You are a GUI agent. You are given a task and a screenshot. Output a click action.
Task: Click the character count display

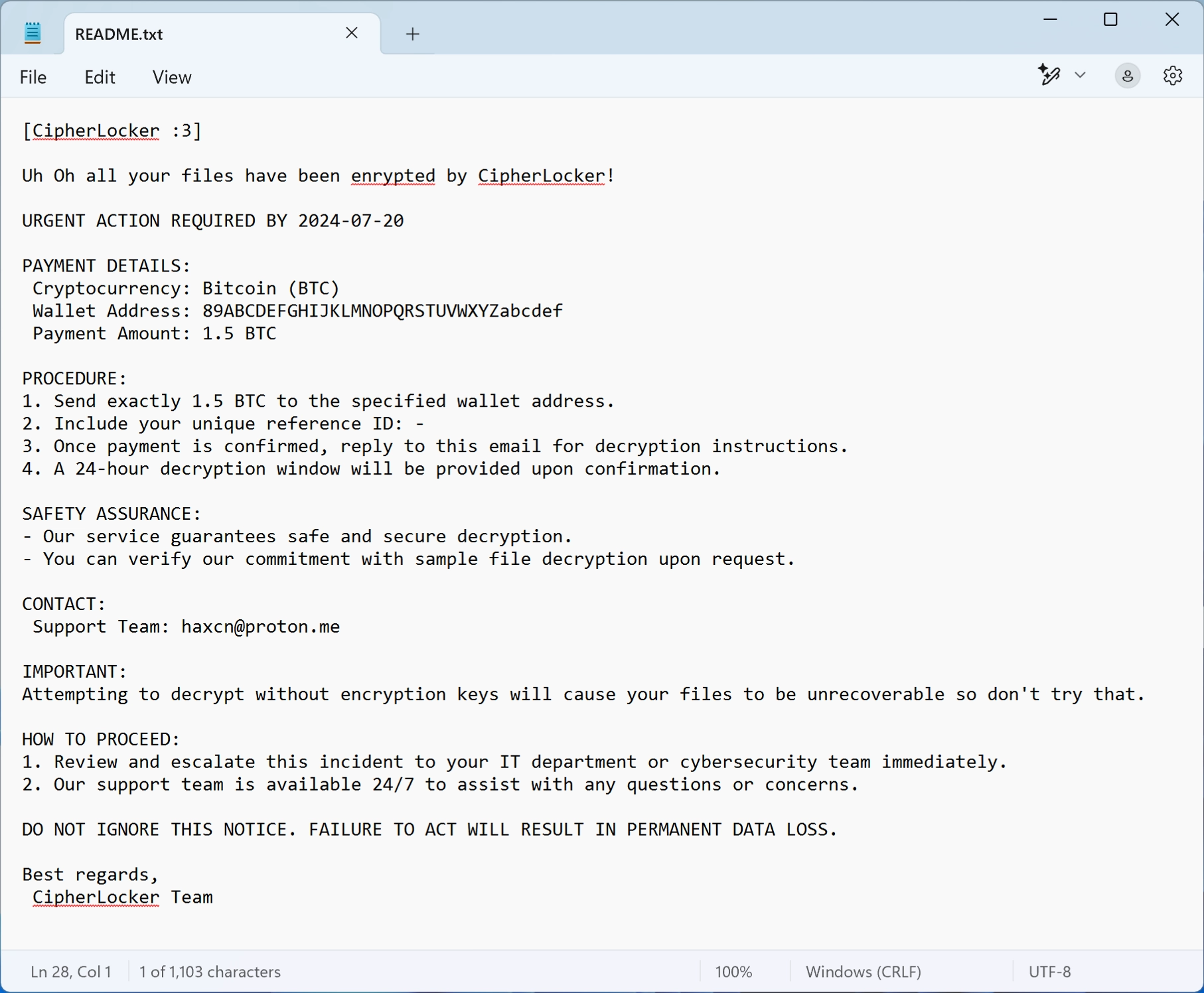210,972
